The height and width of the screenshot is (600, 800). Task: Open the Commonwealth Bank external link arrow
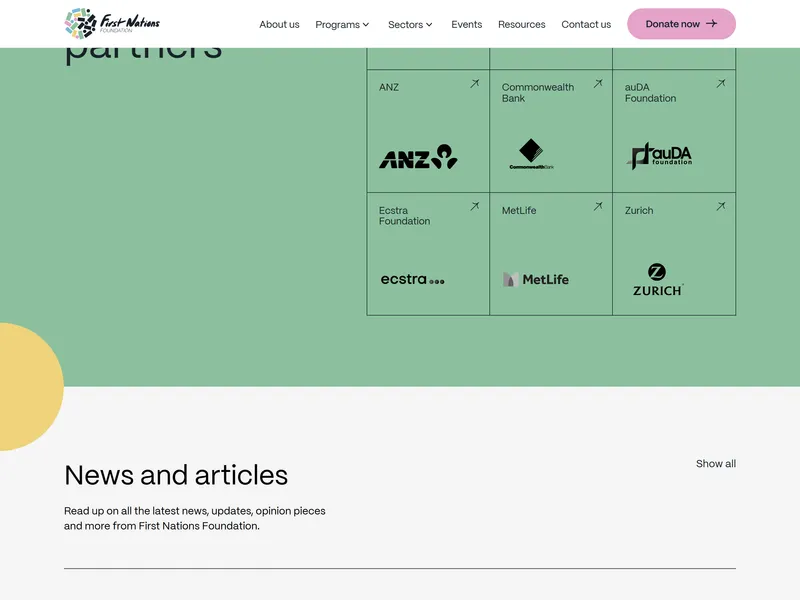coord(598,83)
